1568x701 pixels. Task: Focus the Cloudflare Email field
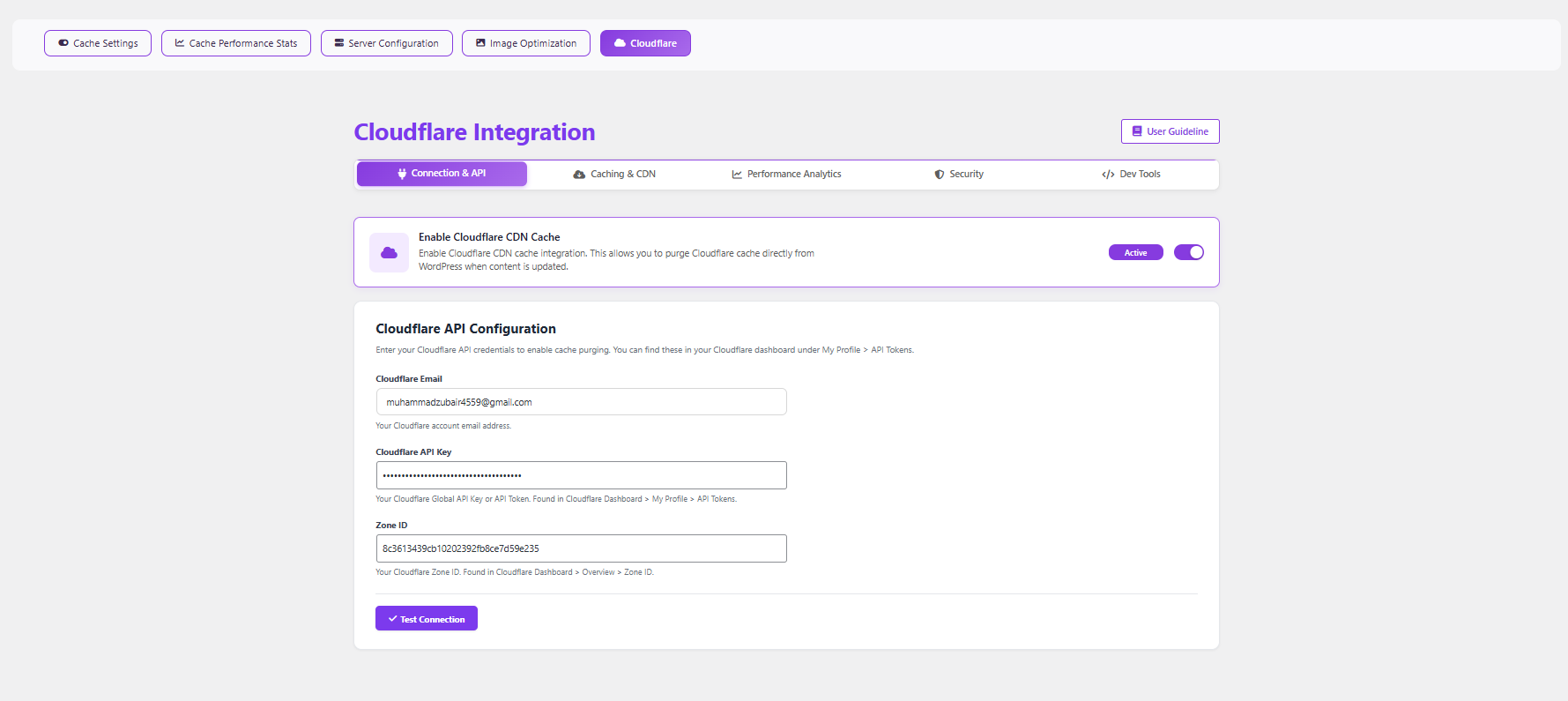pyautogui.click(x=581, y=402)
